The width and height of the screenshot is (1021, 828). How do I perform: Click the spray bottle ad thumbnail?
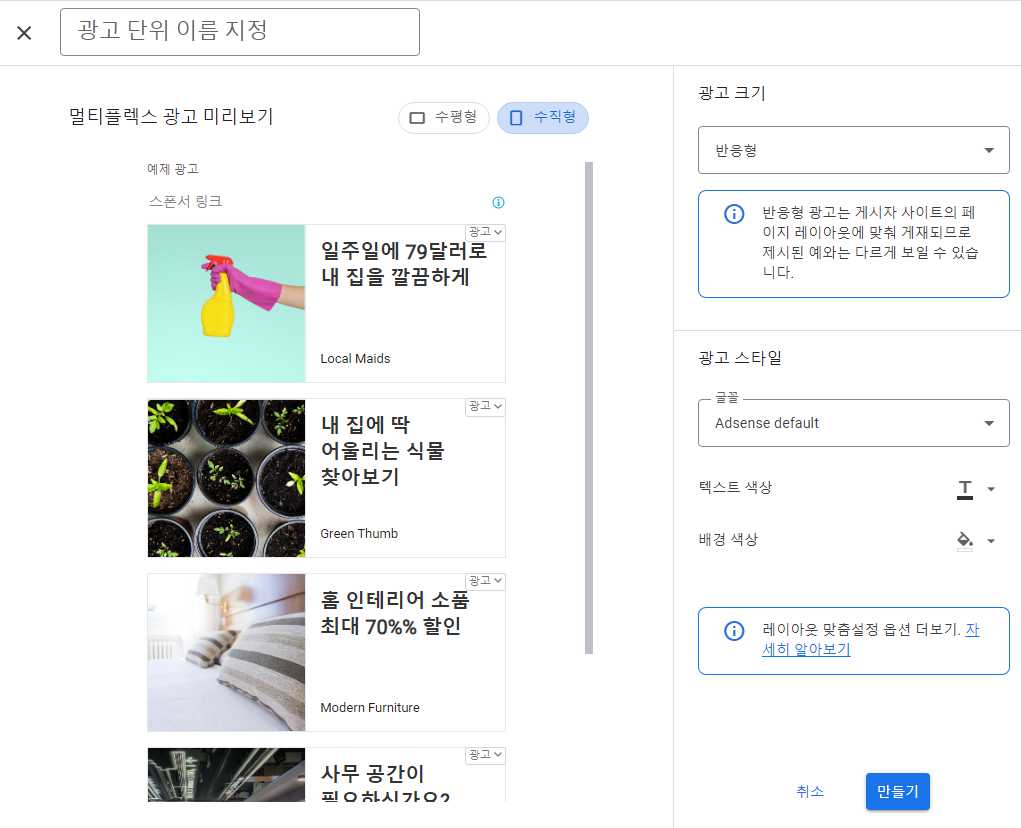[226, 303]
